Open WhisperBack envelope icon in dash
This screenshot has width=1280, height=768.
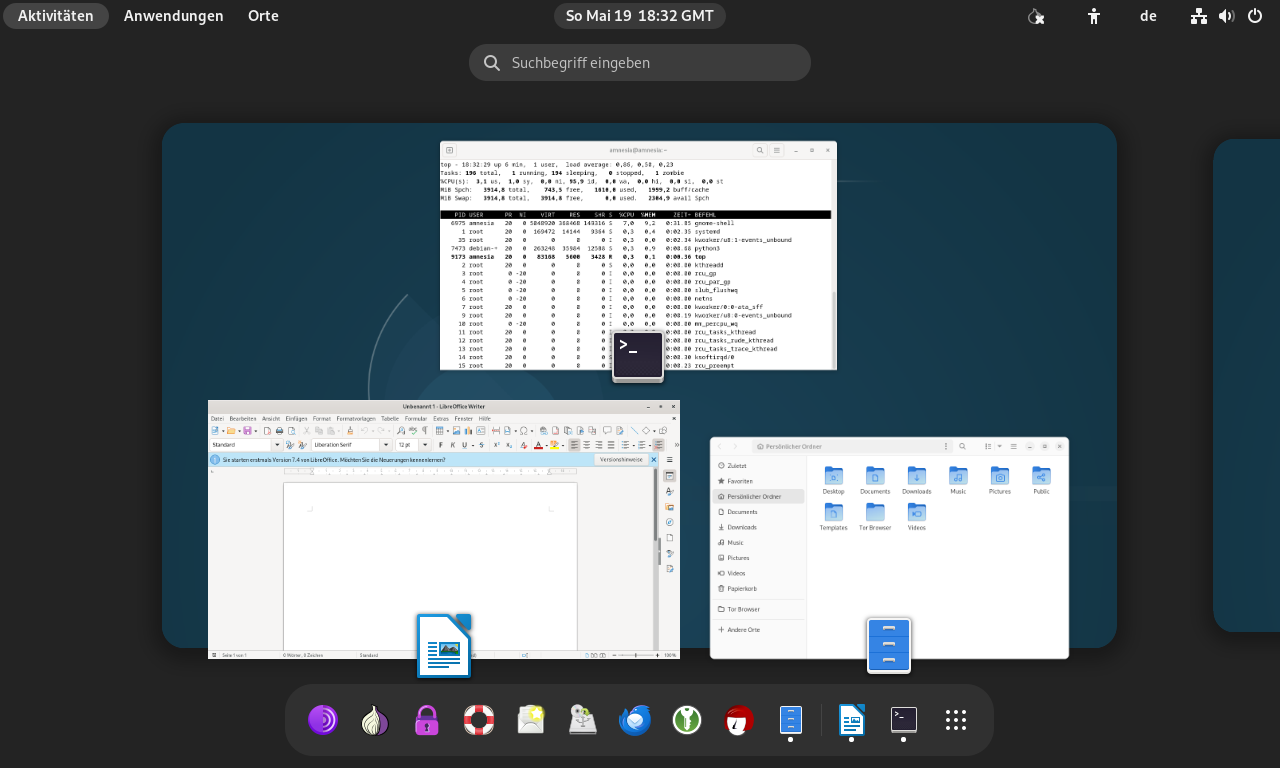coord(531,720)
